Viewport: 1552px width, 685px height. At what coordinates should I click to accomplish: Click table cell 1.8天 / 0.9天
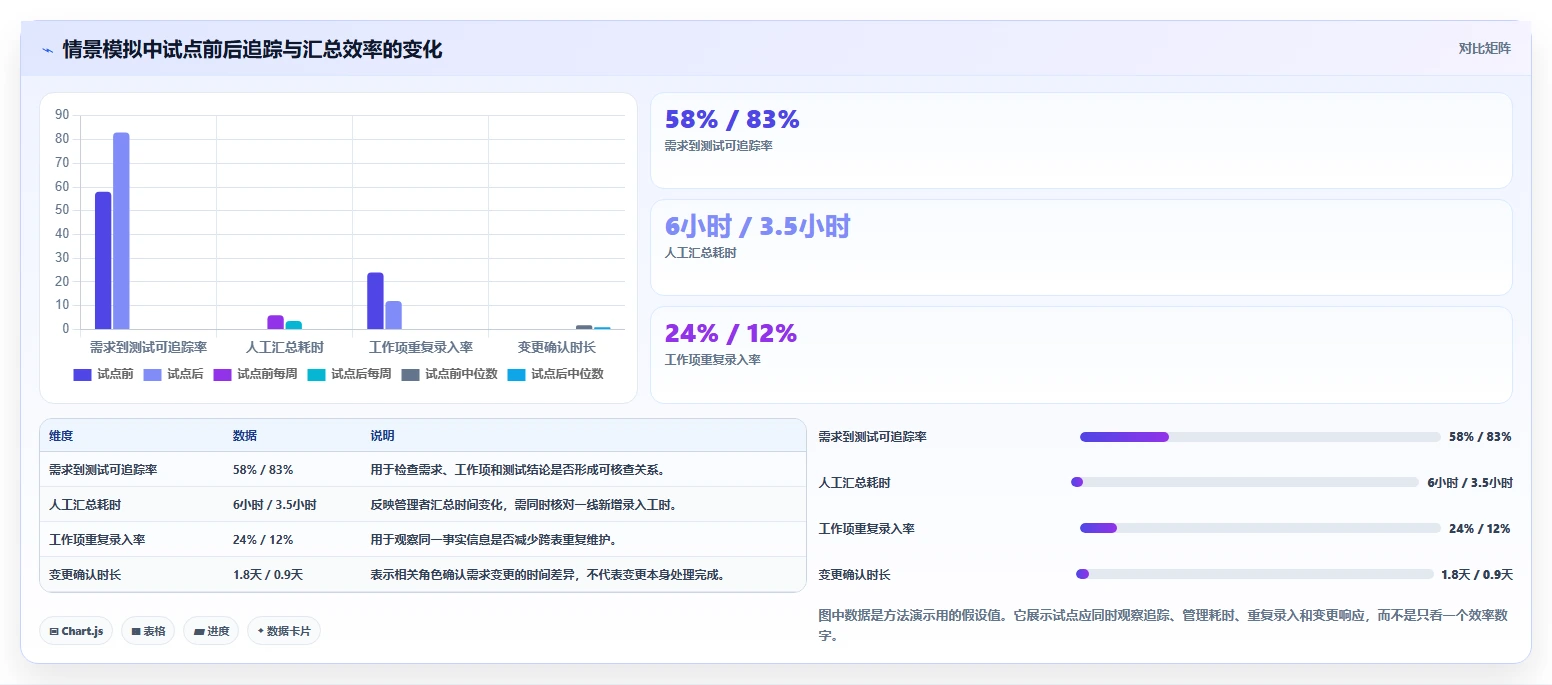[268, 574]
